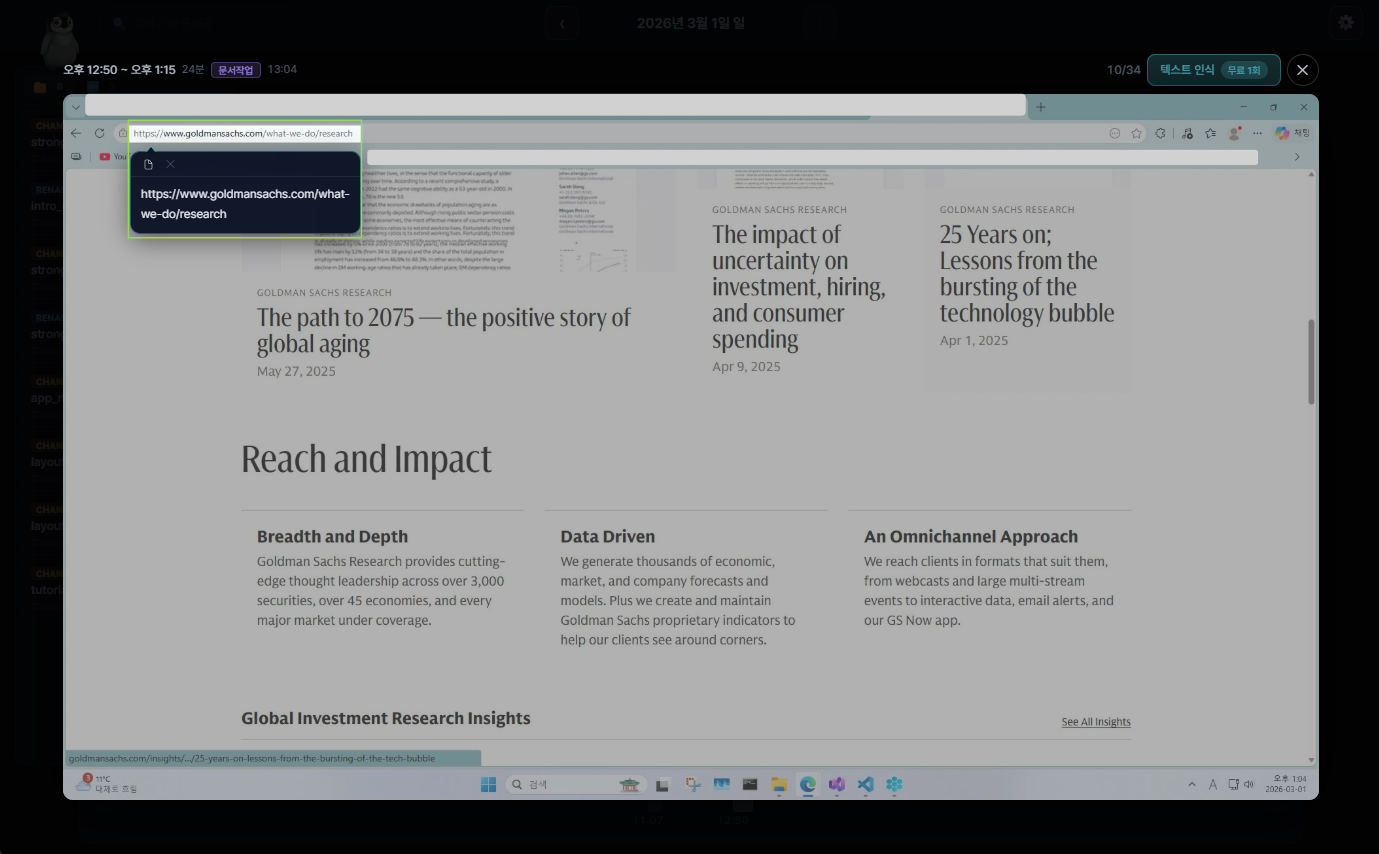Click the May 27, 2025 article date
The image size is (1379, 854).
click(x=296, y=371)
